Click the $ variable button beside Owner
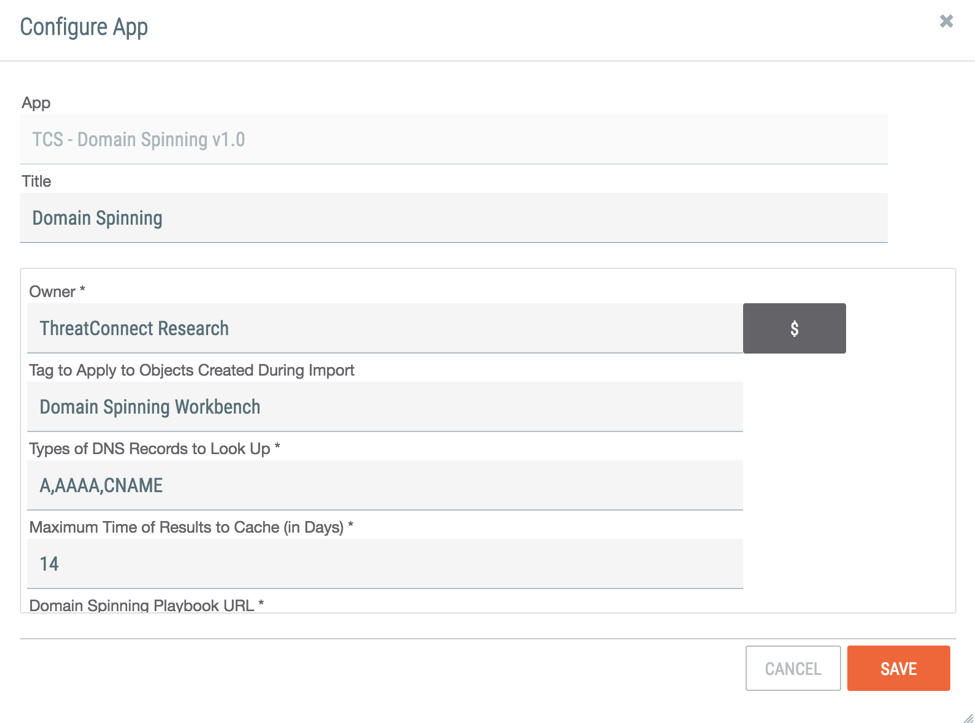Screen dimensions: 975x723 tap(794, 328)
